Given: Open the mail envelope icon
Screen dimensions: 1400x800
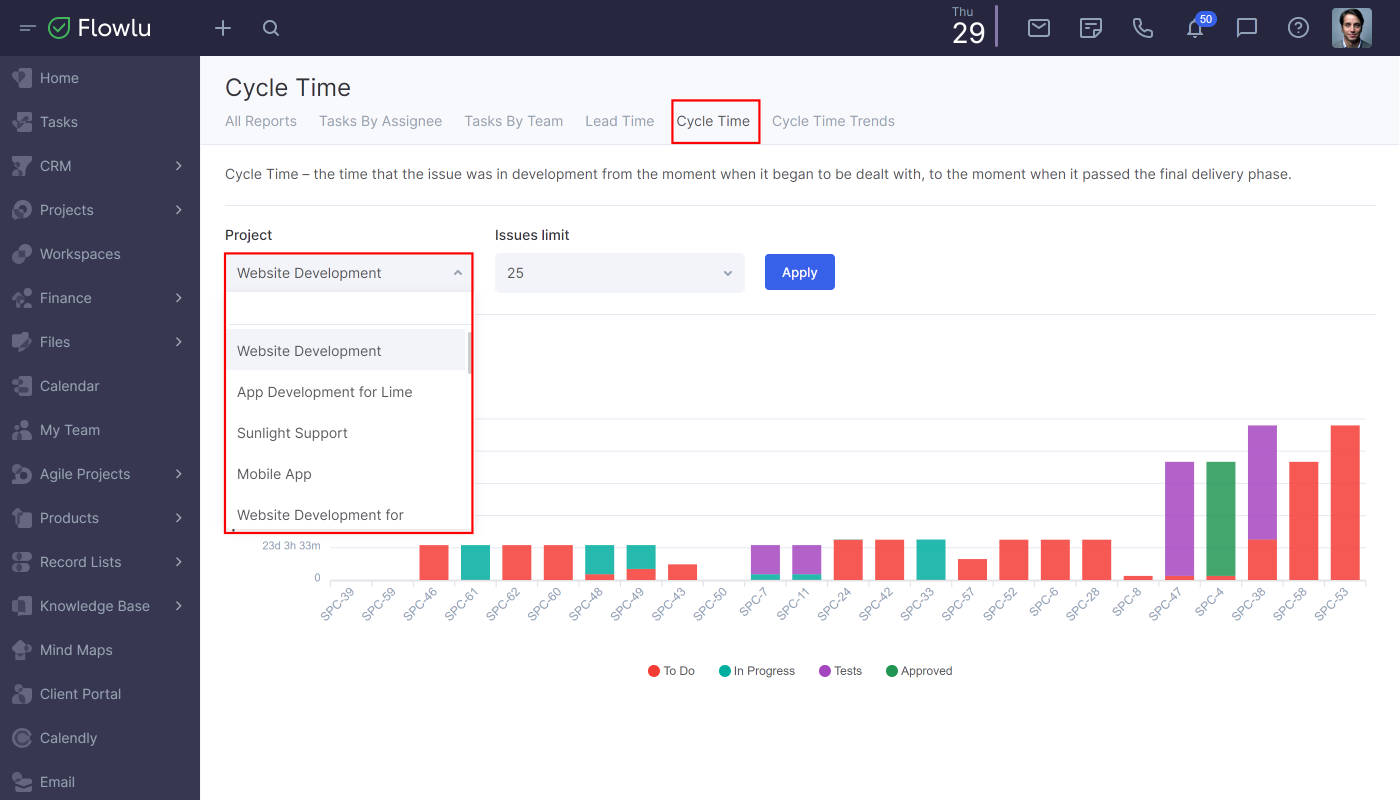Looking at the screenshot, I should (1039, 28).
